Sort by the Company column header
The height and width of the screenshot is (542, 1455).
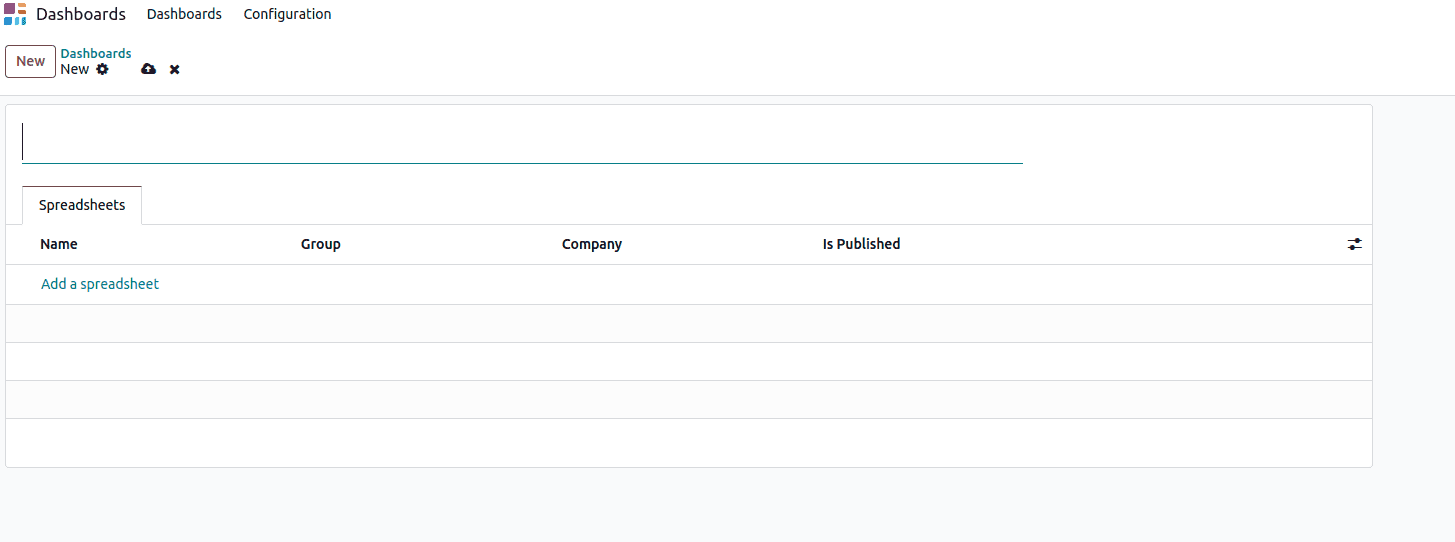point(592,244)
